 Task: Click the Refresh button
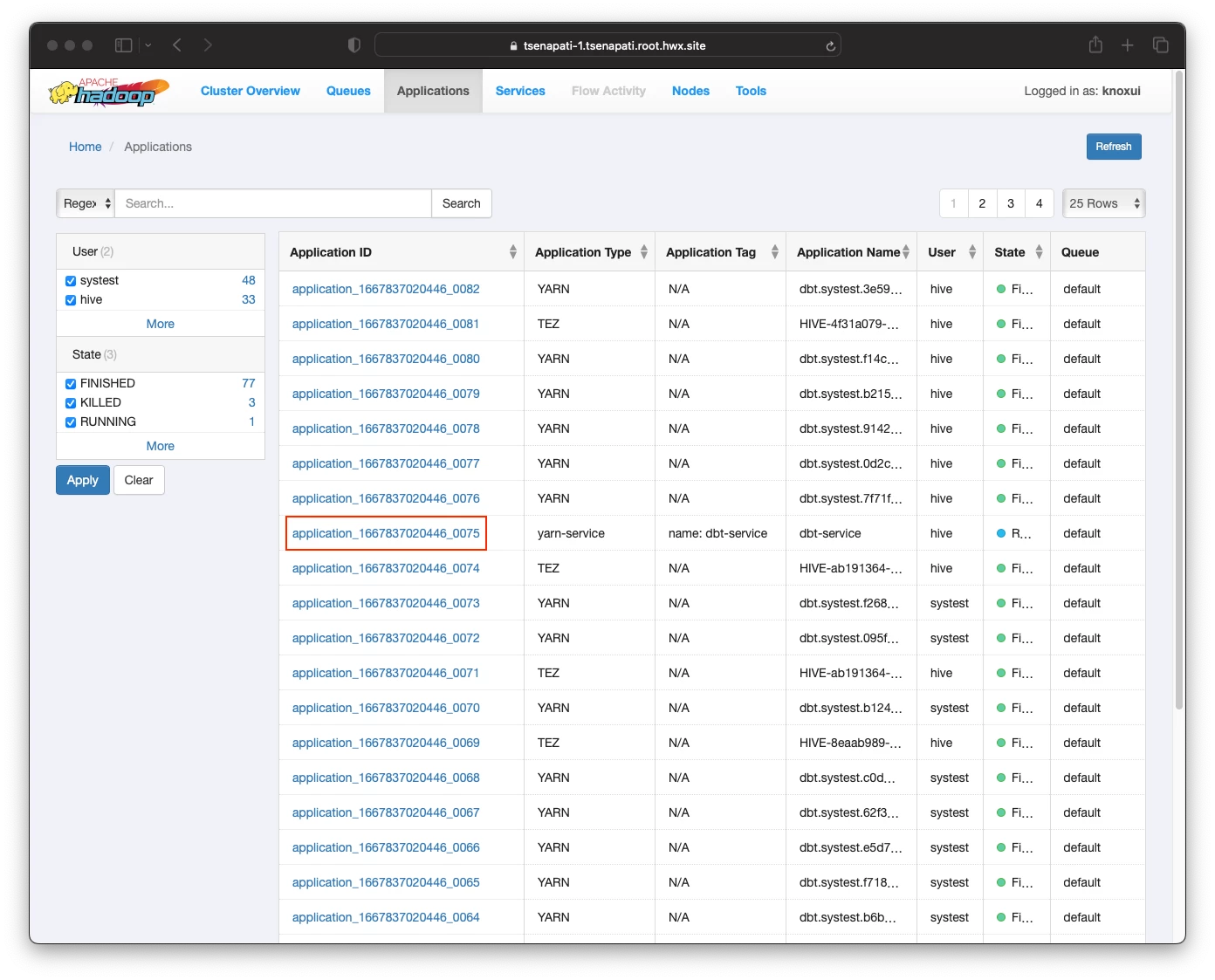1114,147
